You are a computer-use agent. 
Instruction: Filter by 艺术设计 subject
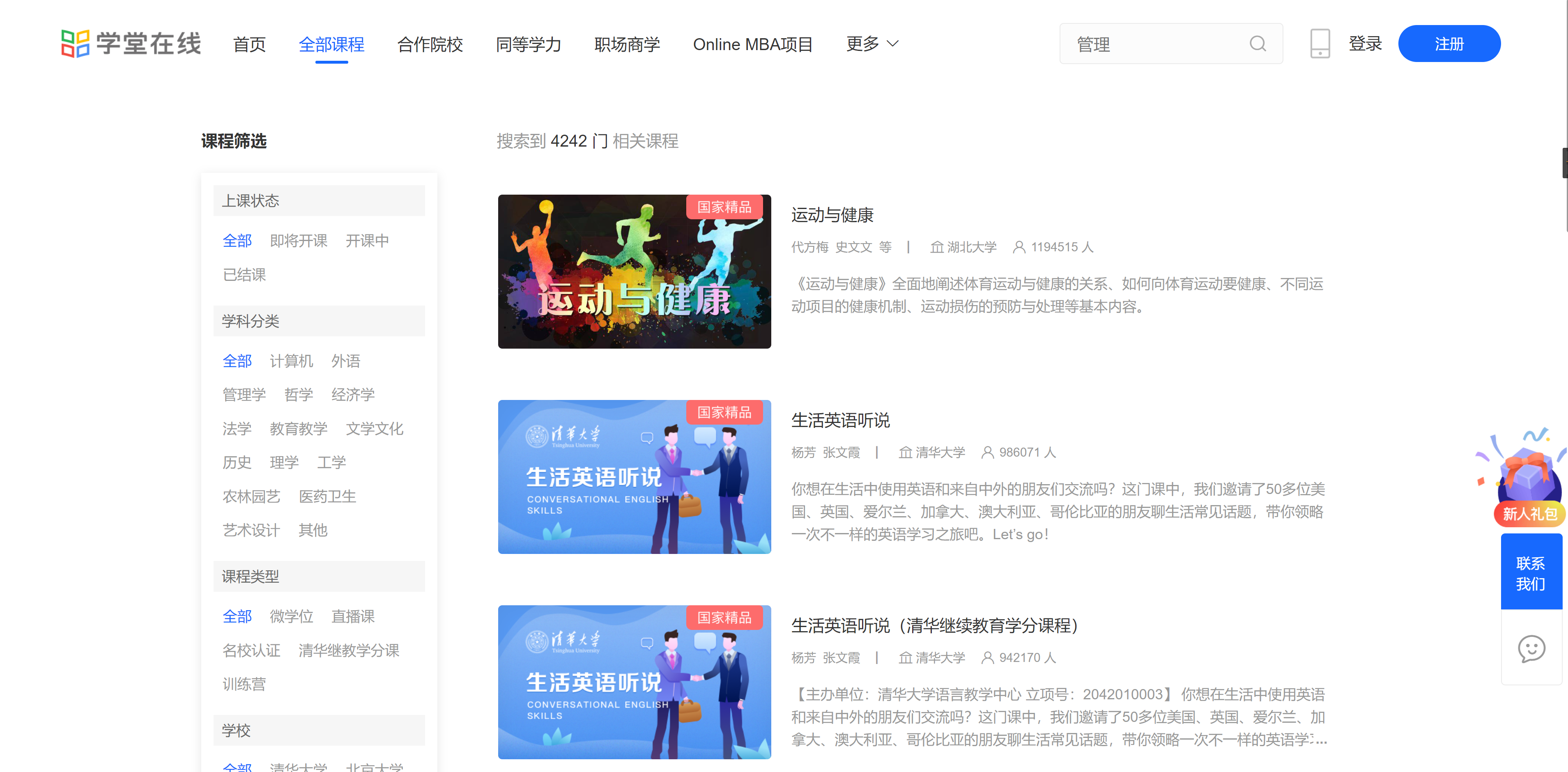(251, 530)
